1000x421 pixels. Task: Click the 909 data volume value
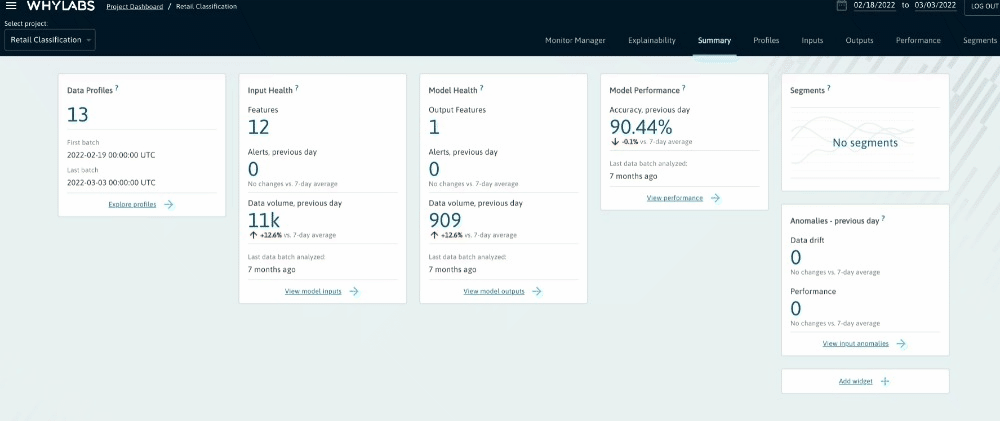(x=445, y=220)
